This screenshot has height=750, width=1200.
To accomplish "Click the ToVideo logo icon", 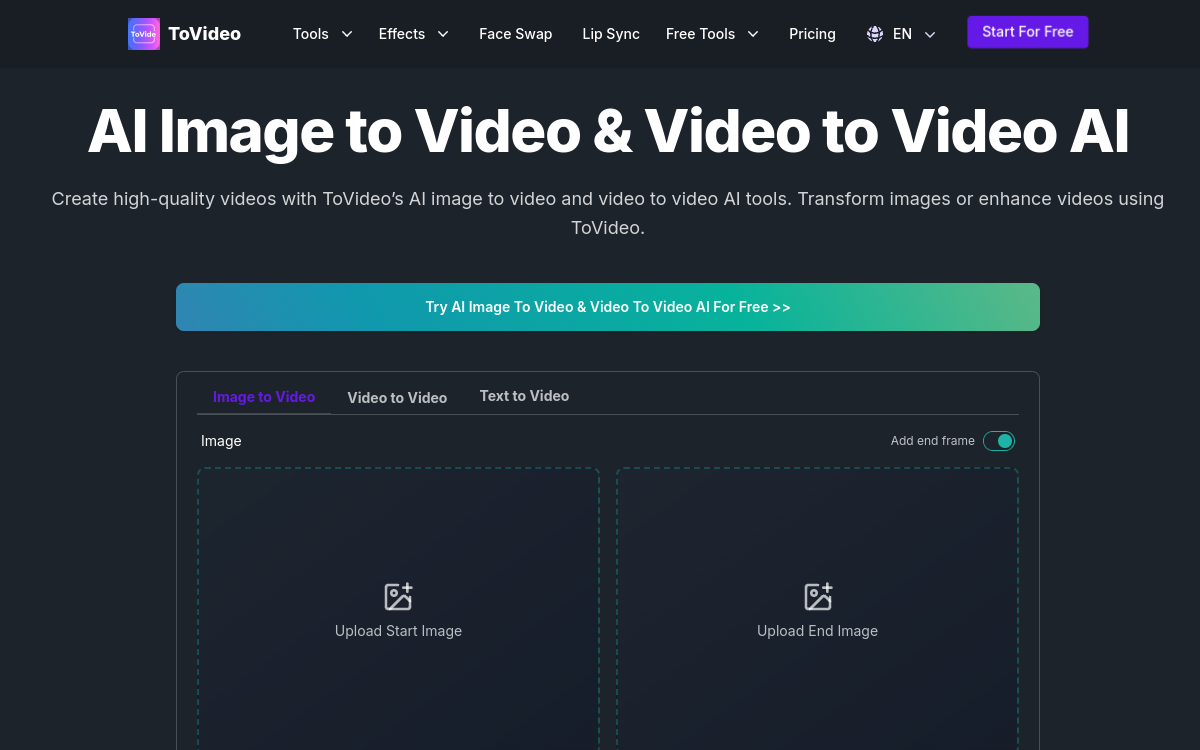I will [x=144, y=34].
